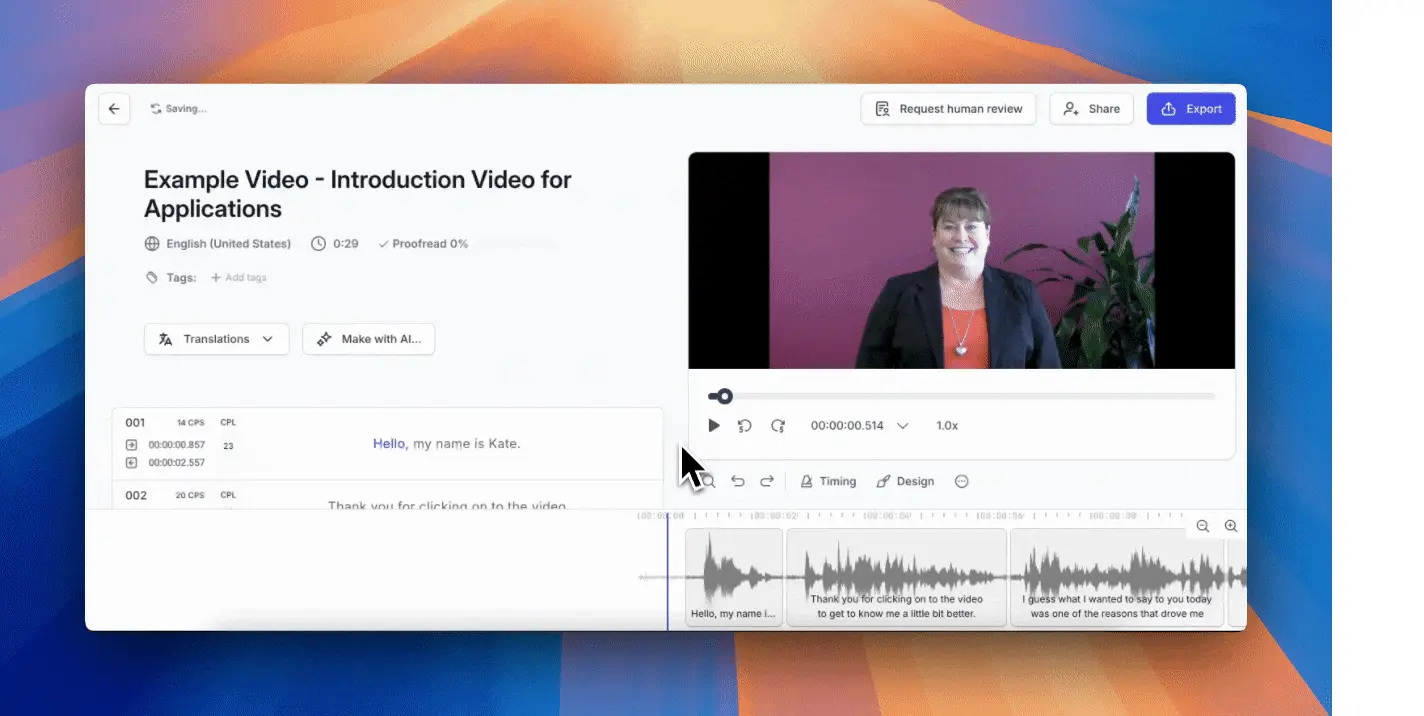Open the Translations dropdown

click(x=216, y=339)
